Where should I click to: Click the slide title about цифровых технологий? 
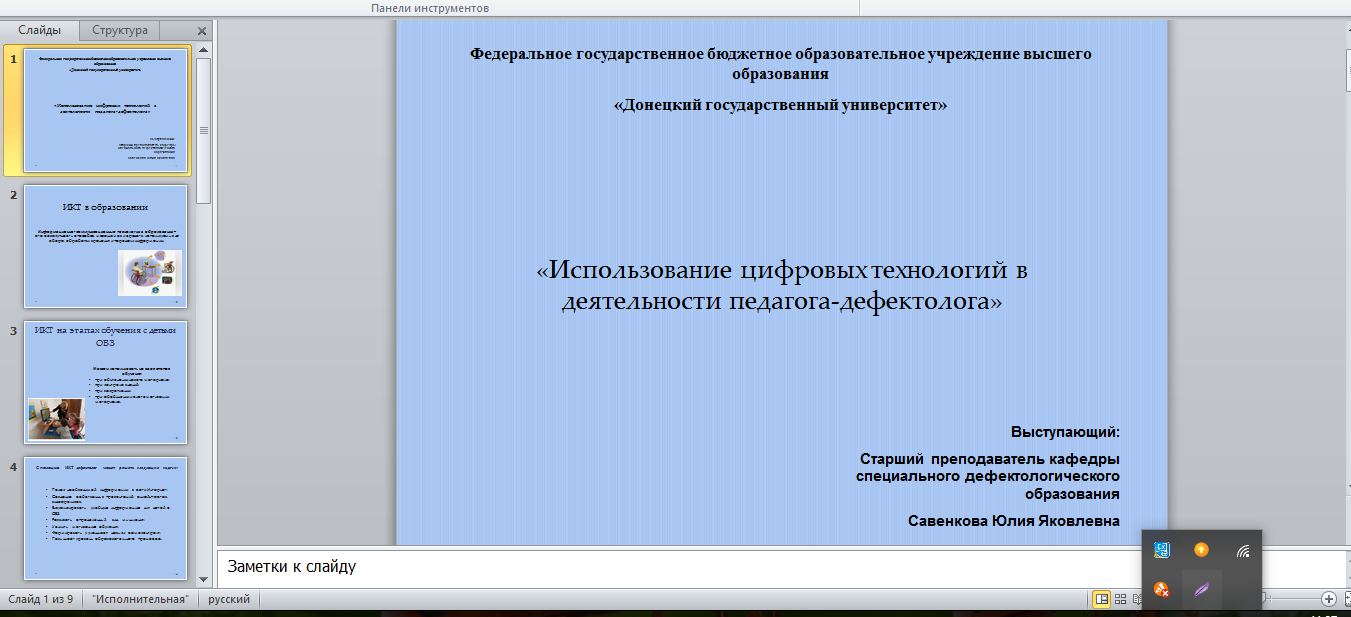[x=781, y=285]
